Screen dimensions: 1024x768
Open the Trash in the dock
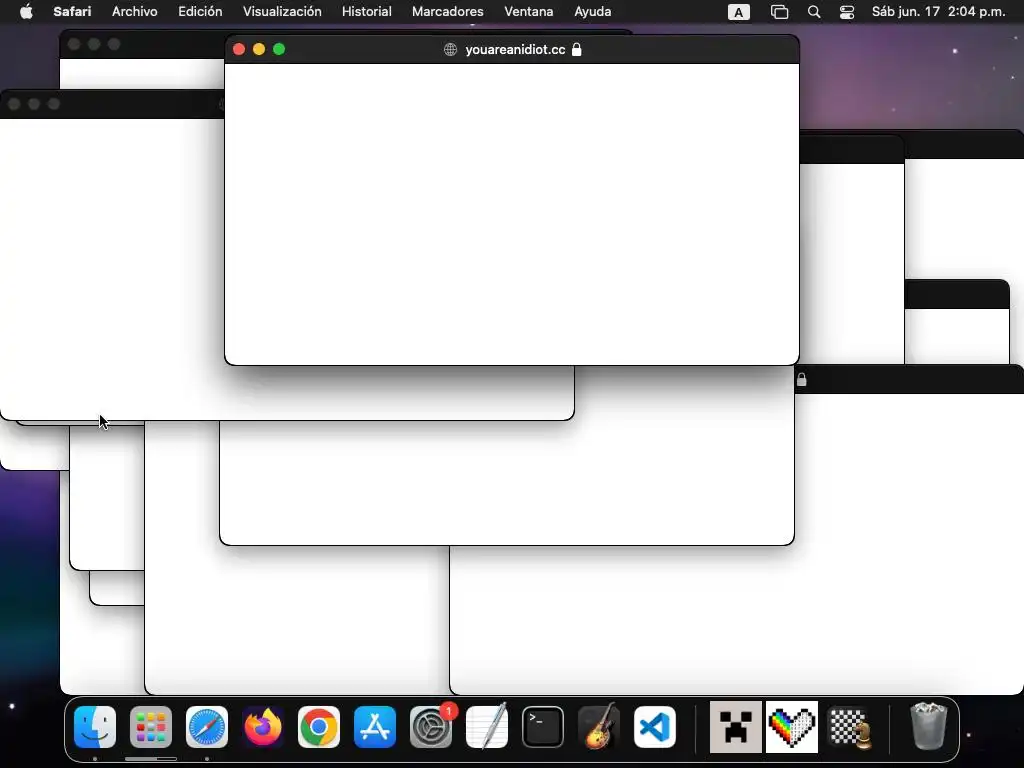tap(928, 726)
